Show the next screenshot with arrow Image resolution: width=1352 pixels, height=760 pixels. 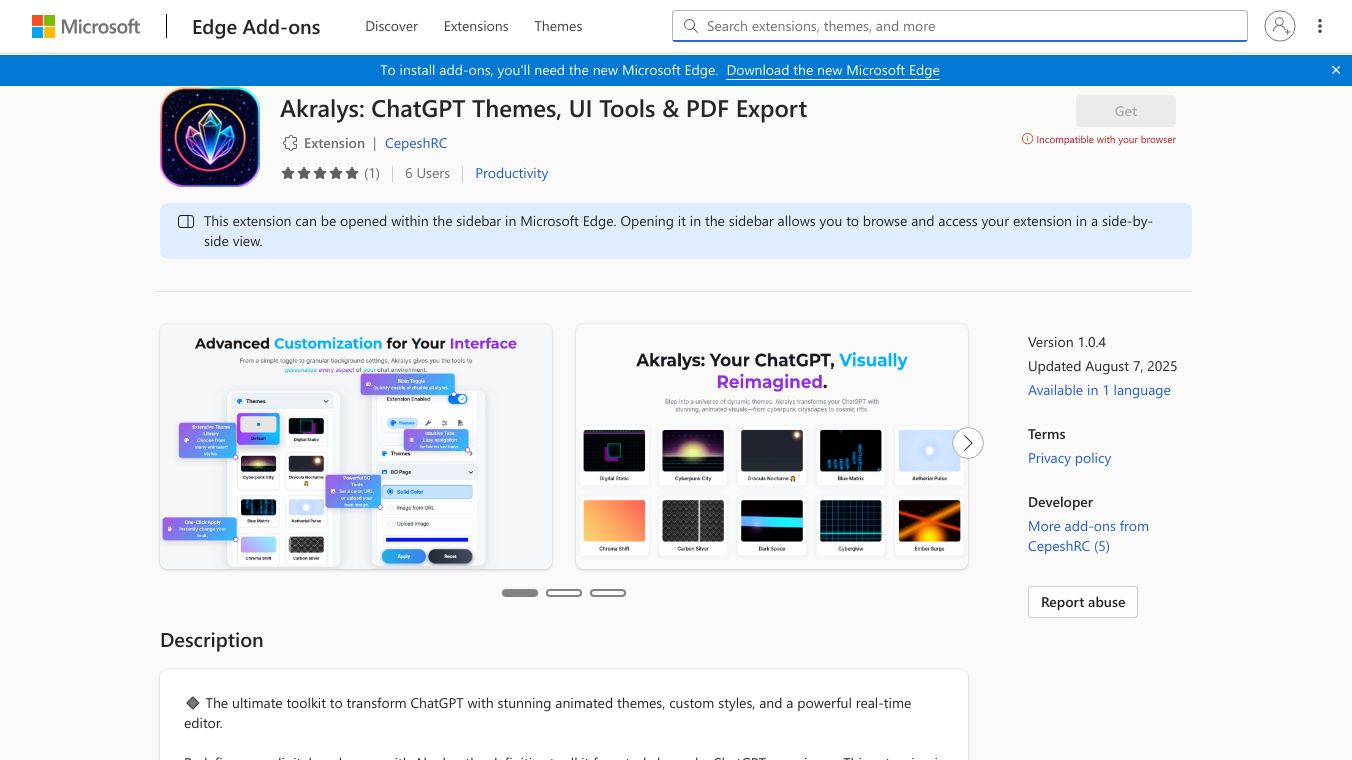[968, 443]
